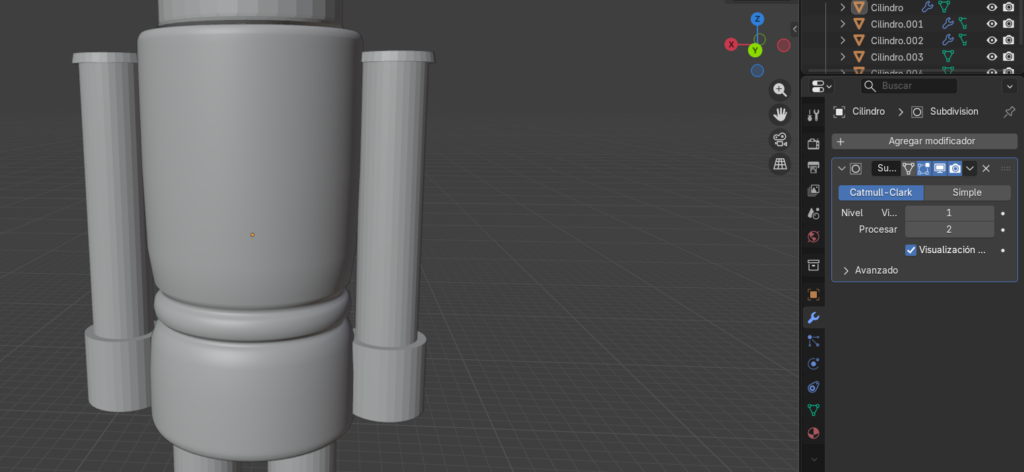
Task: Click the modifier name field "Su..."
Action: (x=887, y=168)
